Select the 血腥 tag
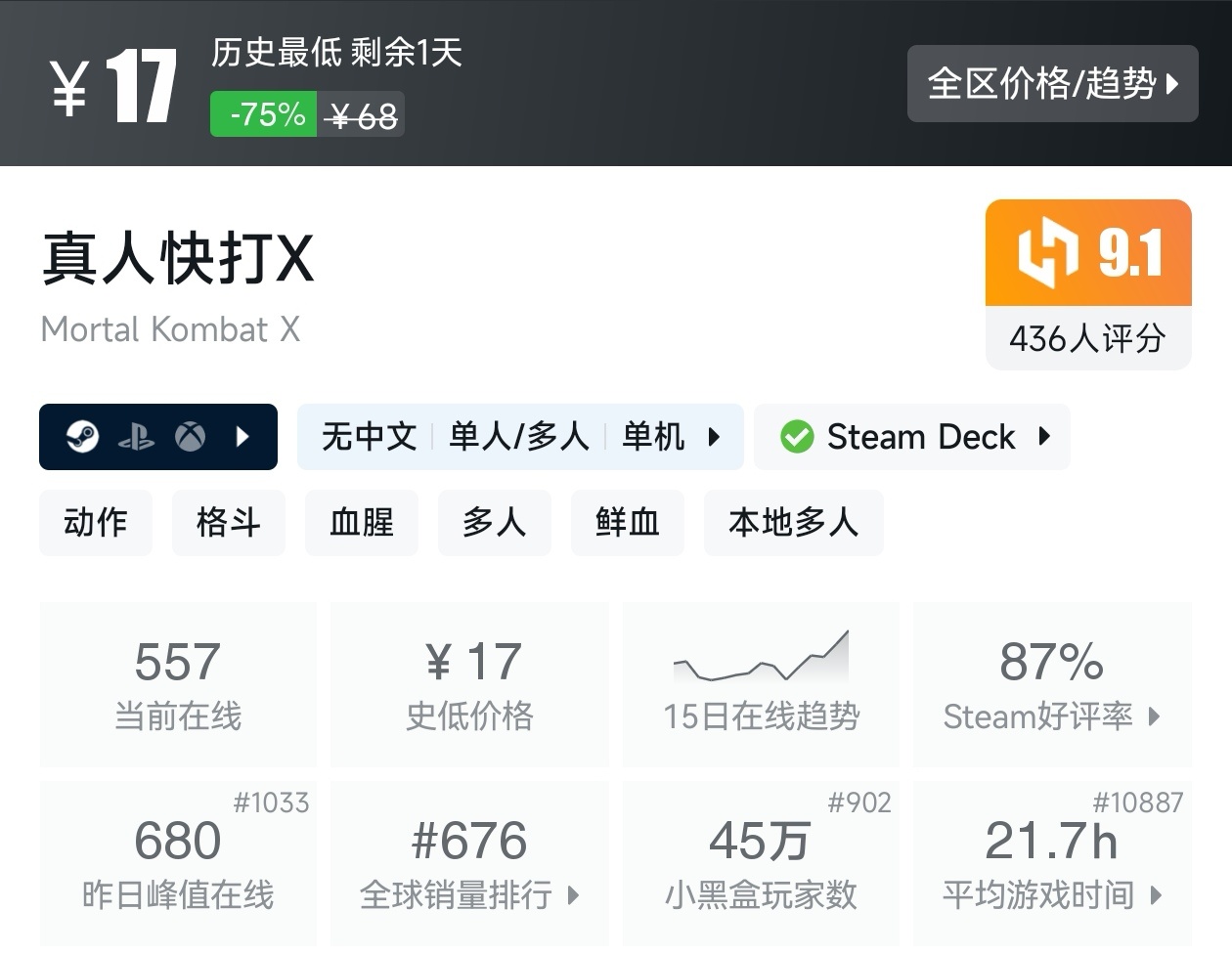 coord(362,523)
